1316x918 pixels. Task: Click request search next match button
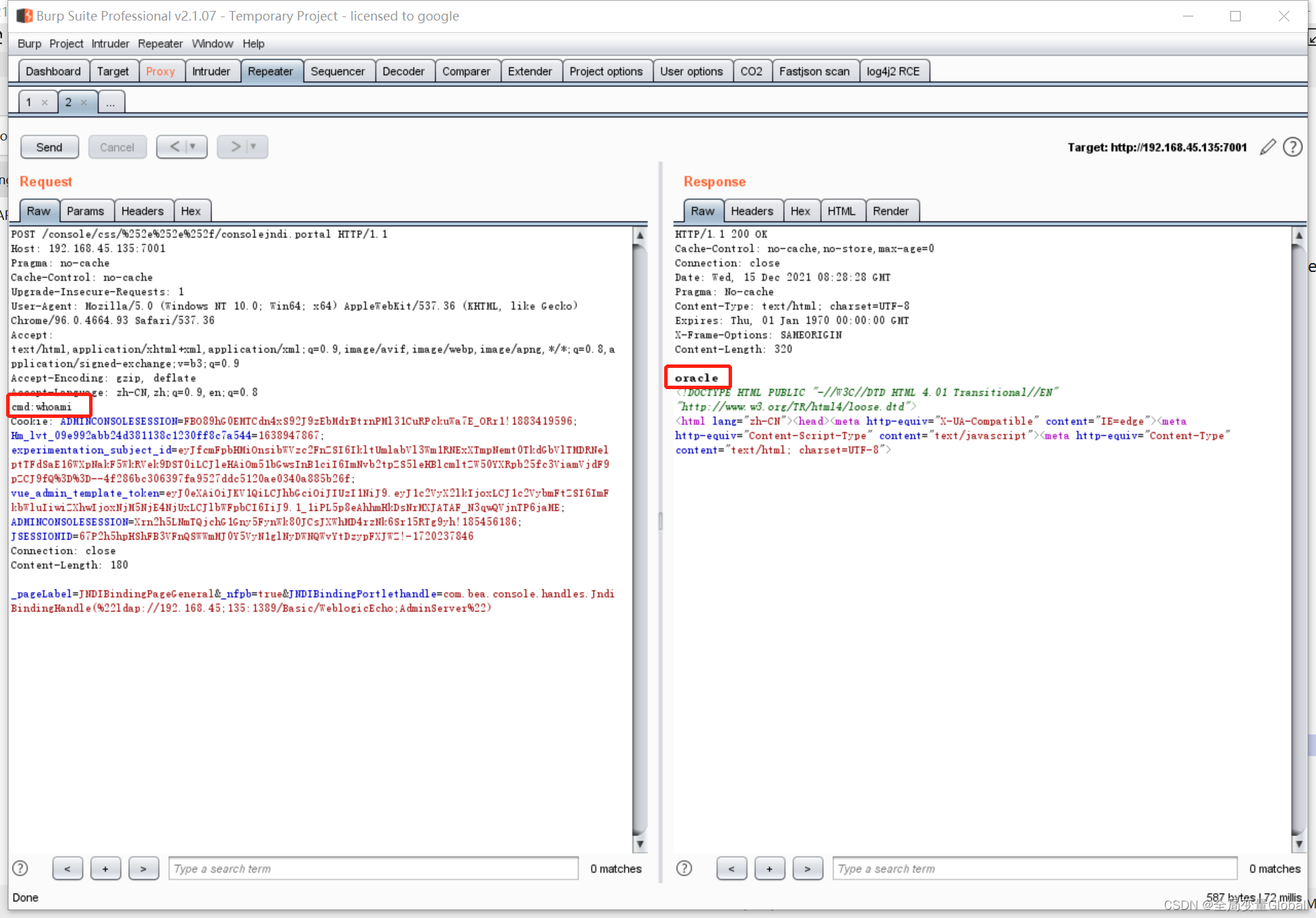143,868
